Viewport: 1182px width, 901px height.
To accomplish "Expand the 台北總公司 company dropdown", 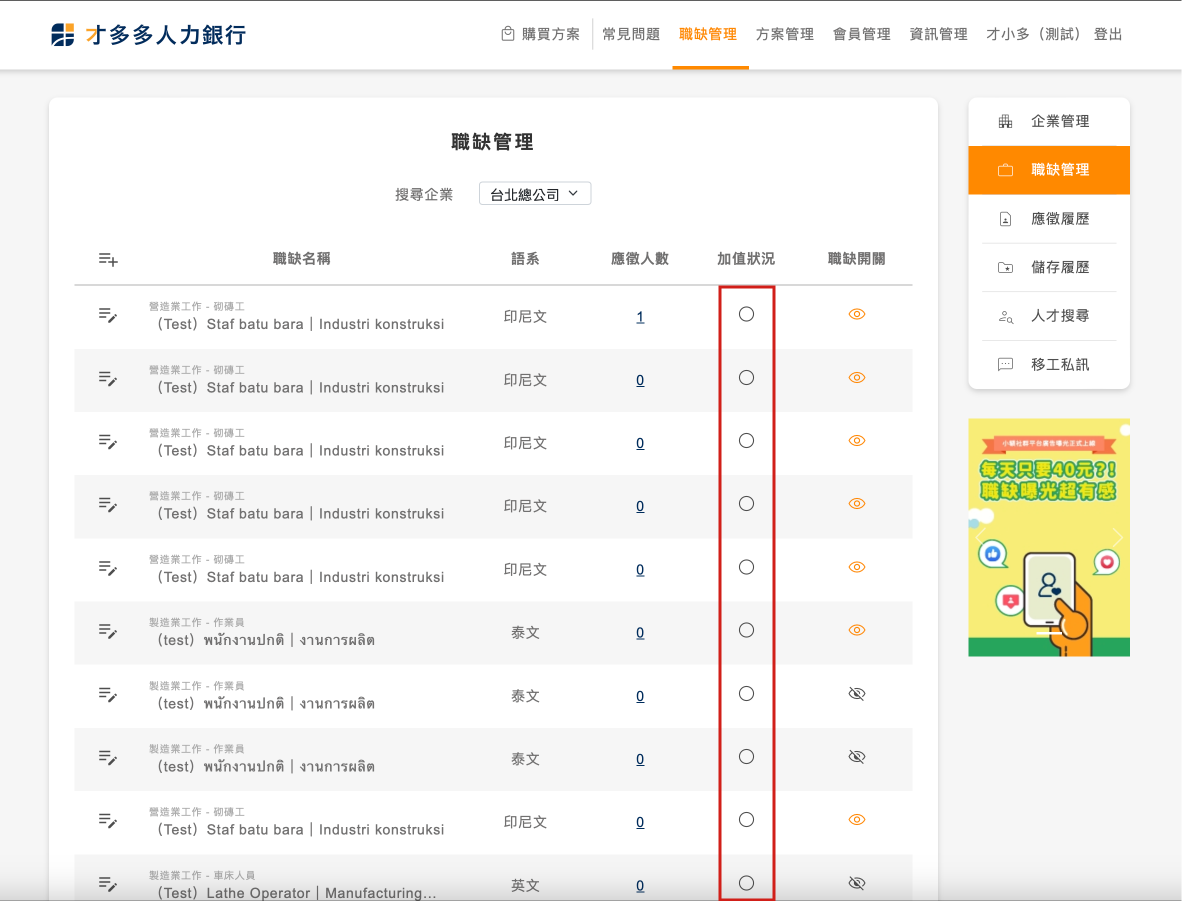I will pyautogui.click(x=535, y=194).
